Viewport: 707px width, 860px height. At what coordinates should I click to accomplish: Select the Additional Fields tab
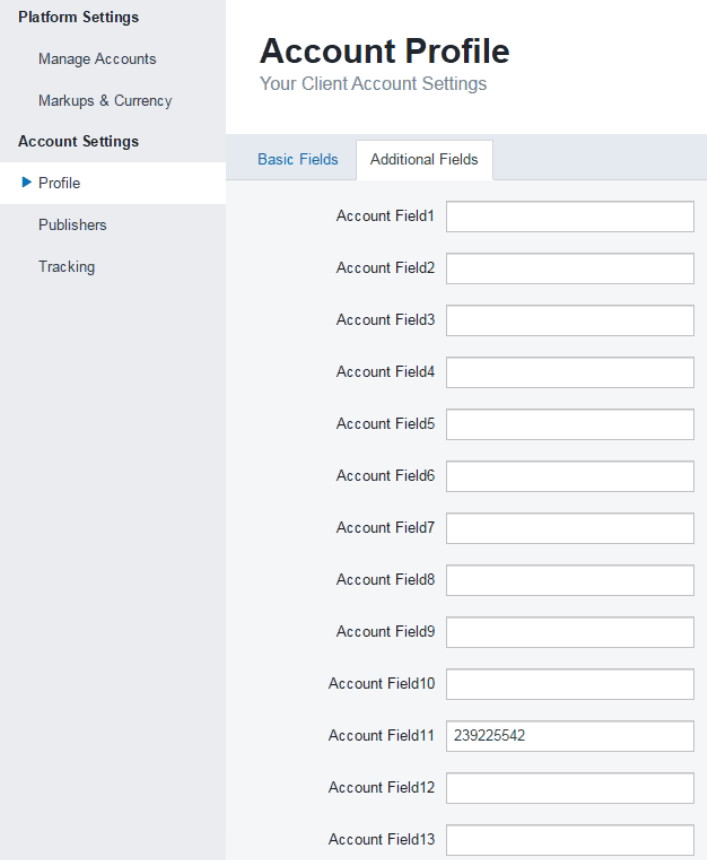pos(424,159)
